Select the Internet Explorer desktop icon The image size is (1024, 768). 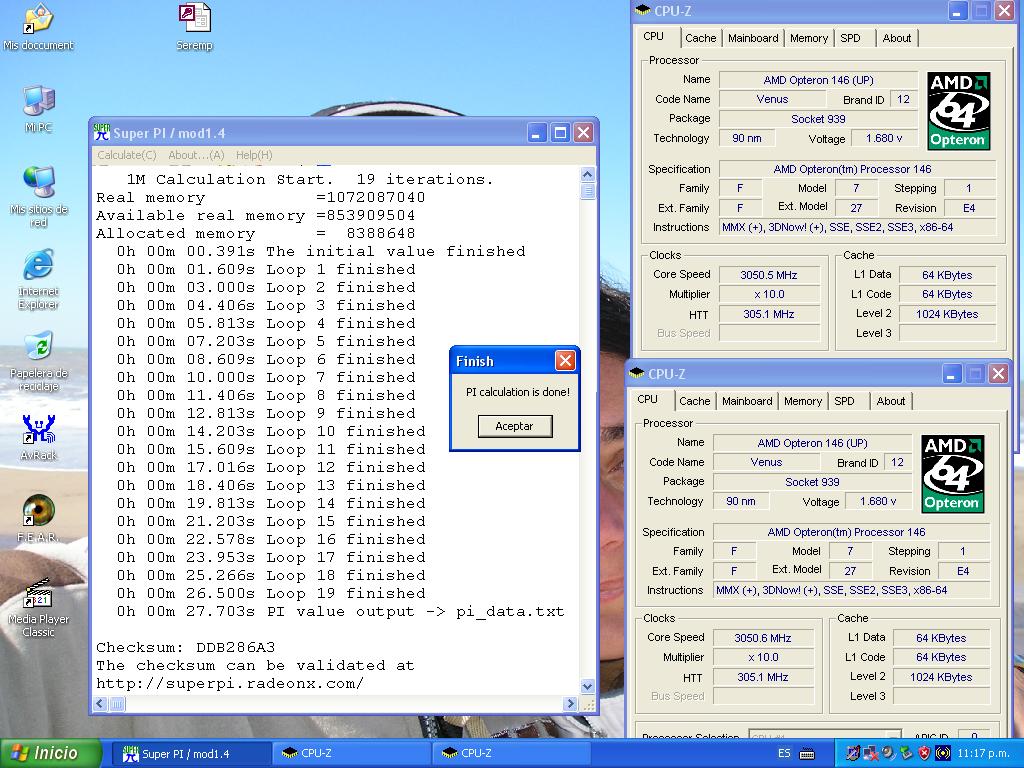coord(38,266)
